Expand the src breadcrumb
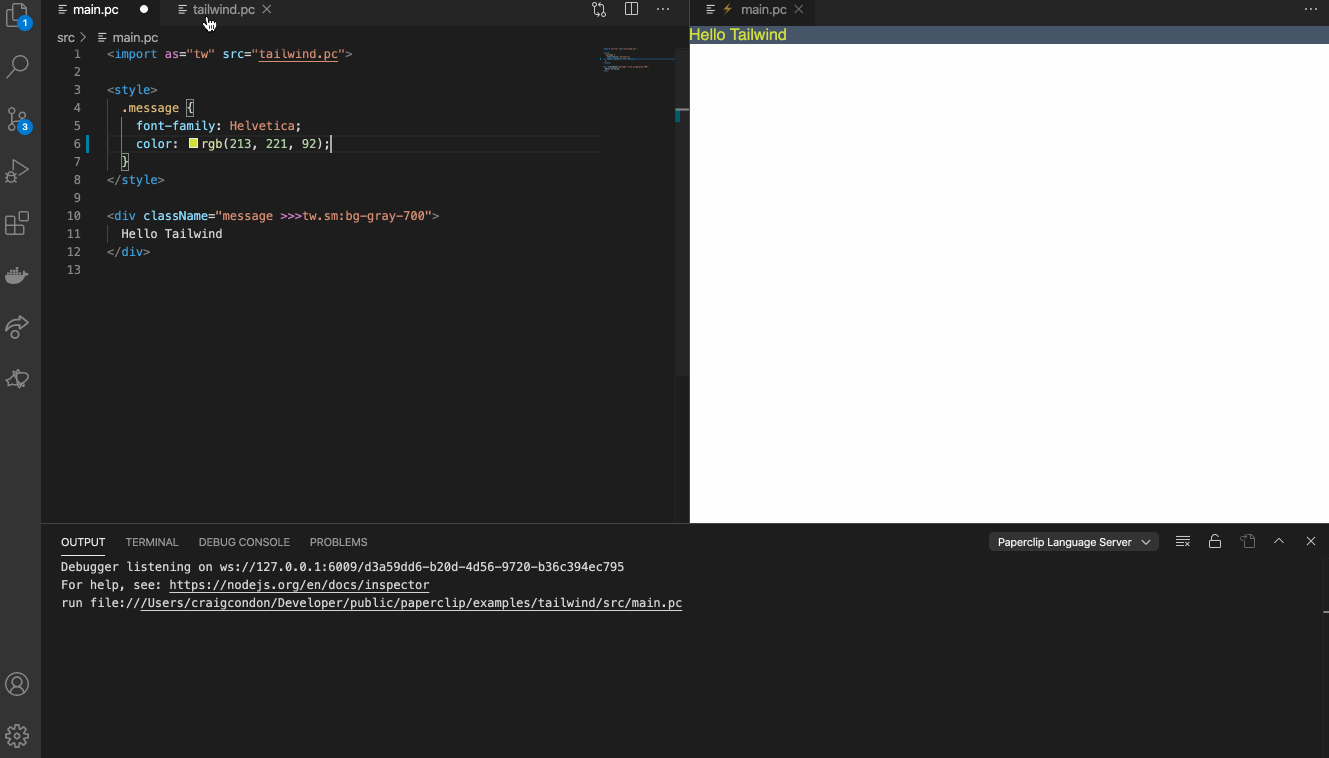 [x=66, y=37]
